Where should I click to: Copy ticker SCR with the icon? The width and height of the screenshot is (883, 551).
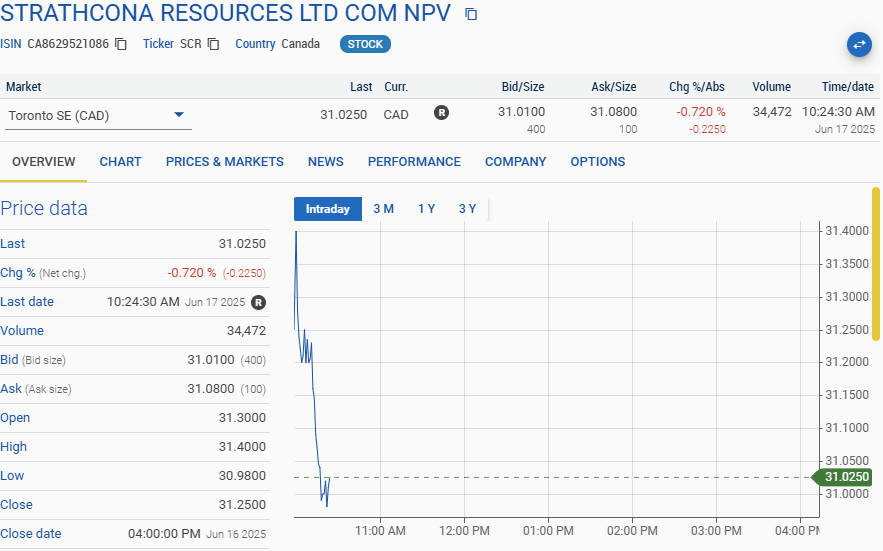213,44
